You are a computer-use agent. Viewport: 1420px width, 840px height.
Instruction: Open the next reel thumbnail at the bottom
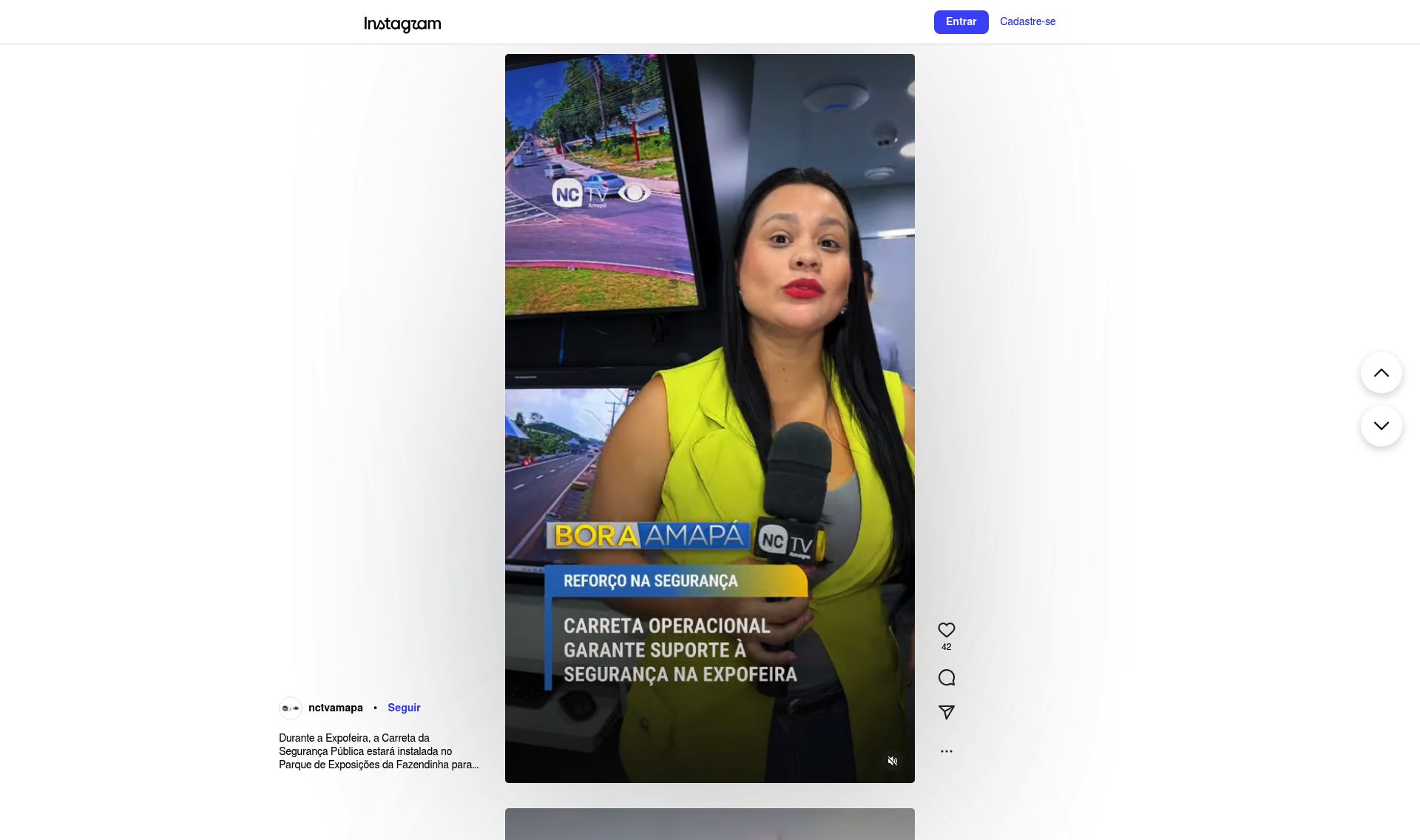click(x=710, y=824)
